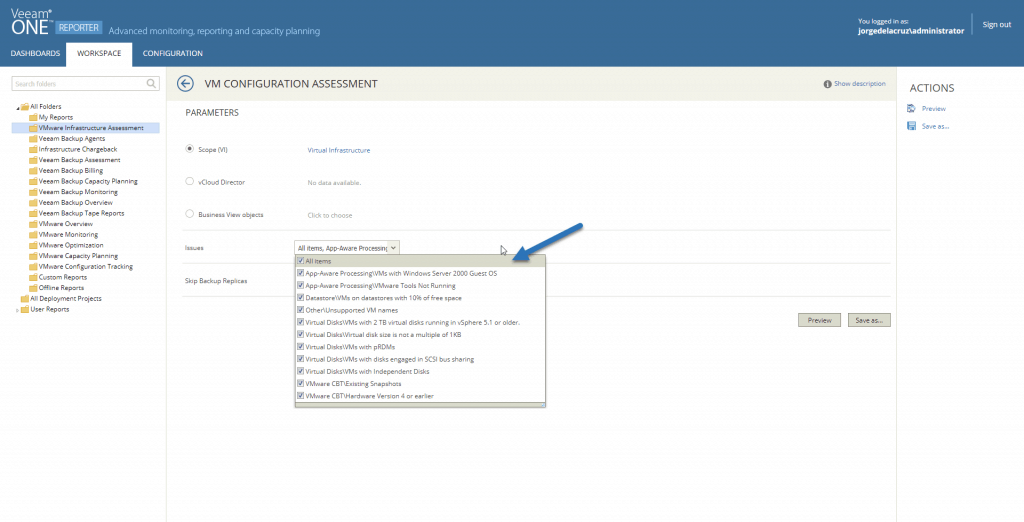Select VMware Monitoring folder
The width and height of the screenshot is (1024, 522).
(x=68, y=235)
